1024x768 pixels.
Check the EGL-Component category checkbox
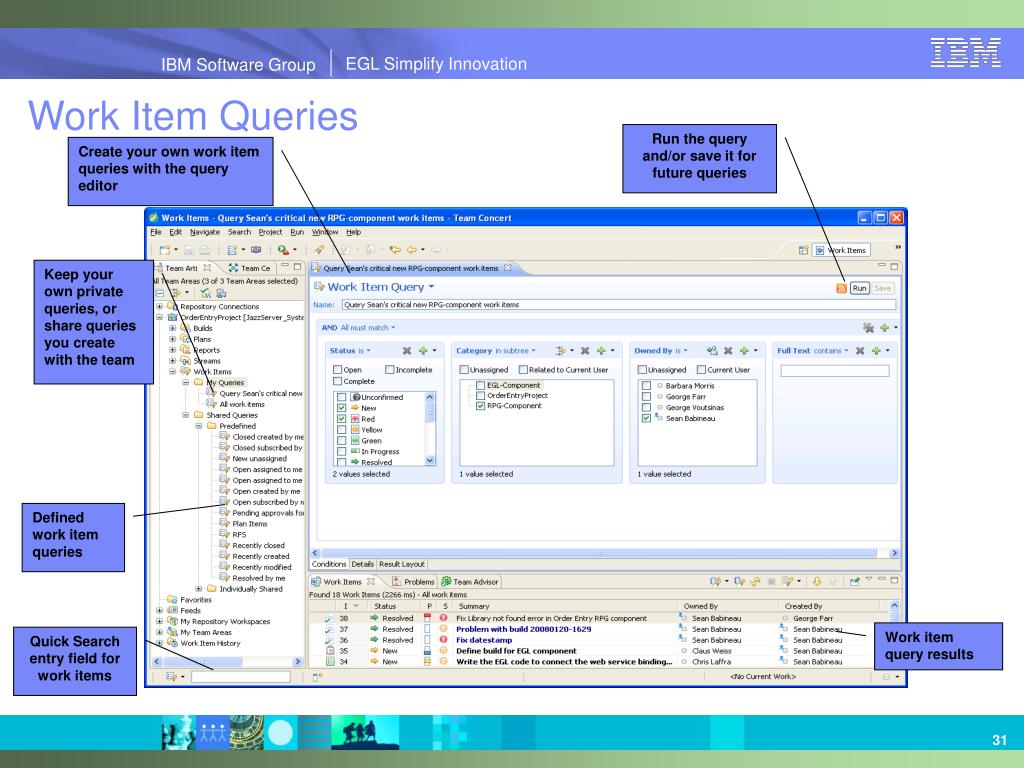coord(481,385)
